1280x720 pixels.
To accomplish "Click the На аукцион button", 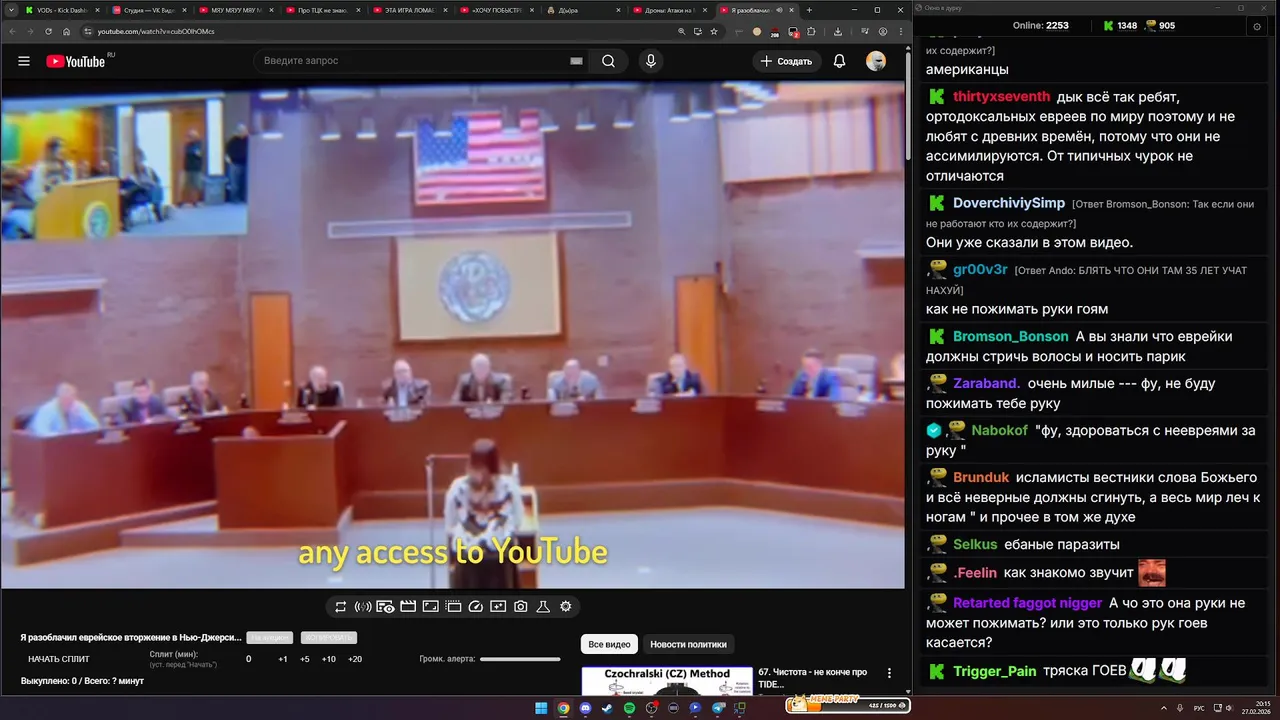I will [x=270, y=637].
